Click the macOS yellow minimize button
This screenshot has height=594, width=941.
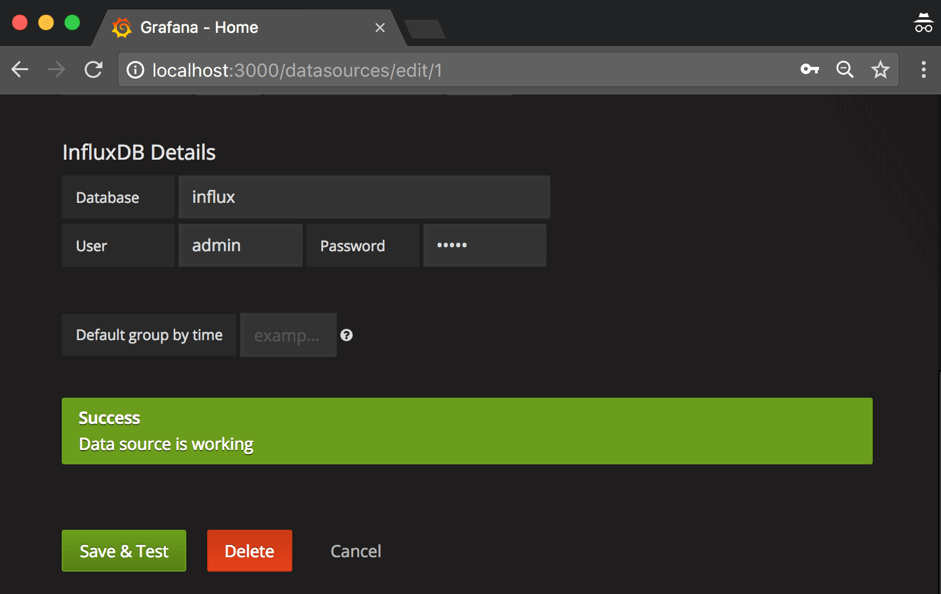coord(46,23)
